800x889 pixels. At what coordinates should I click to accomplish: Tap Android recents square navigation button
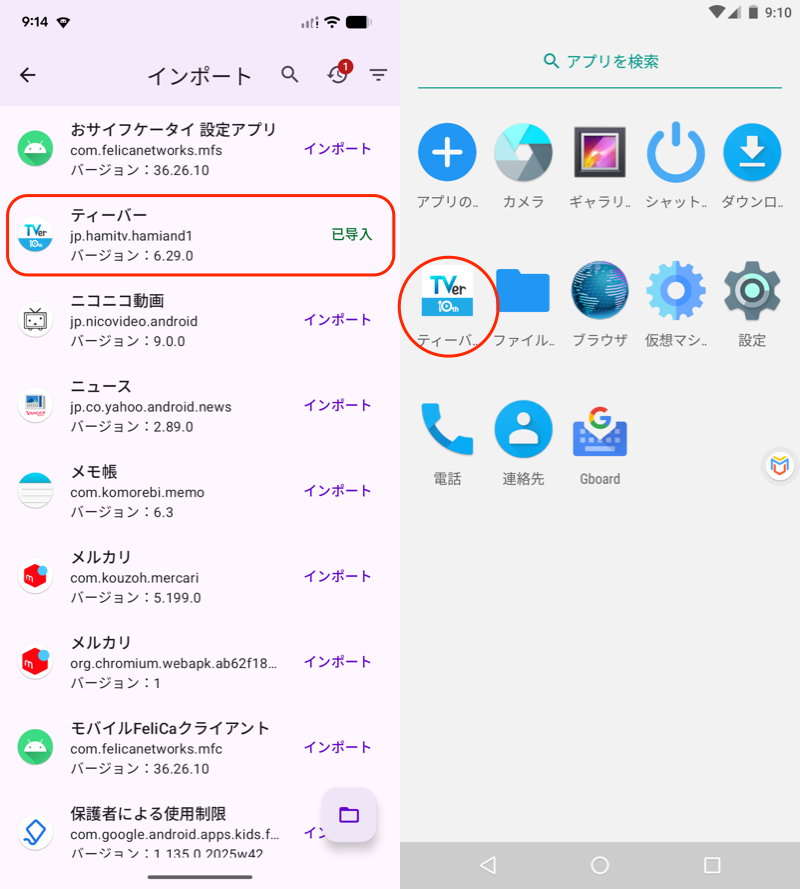[x=712, y=865]
